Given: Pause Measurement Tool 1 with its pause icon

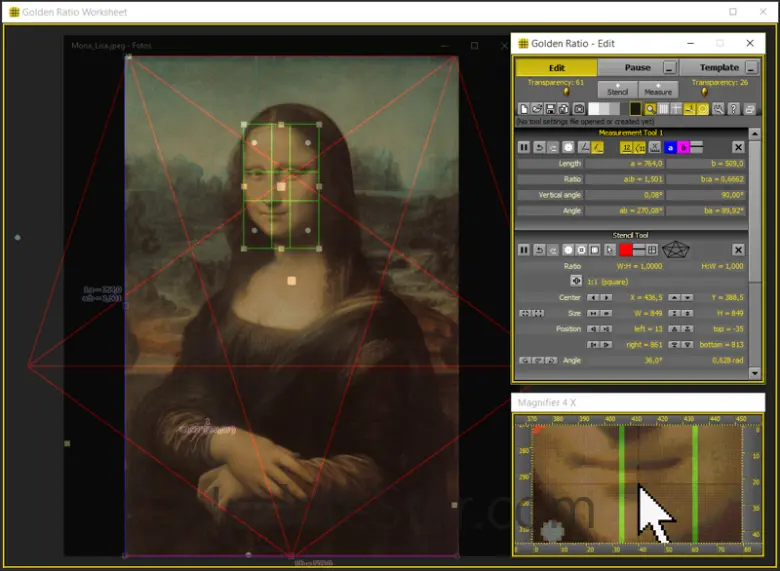Looking at the screenshot, I should pos(523,147).
